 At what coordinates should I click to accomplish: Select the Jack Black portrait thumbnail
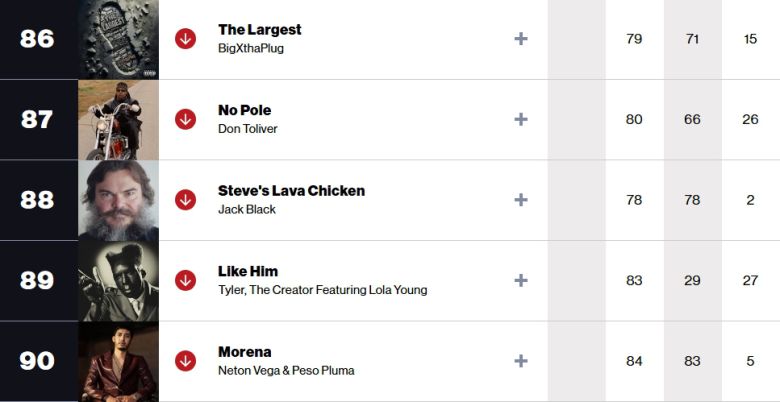click(x=118, y=200)
